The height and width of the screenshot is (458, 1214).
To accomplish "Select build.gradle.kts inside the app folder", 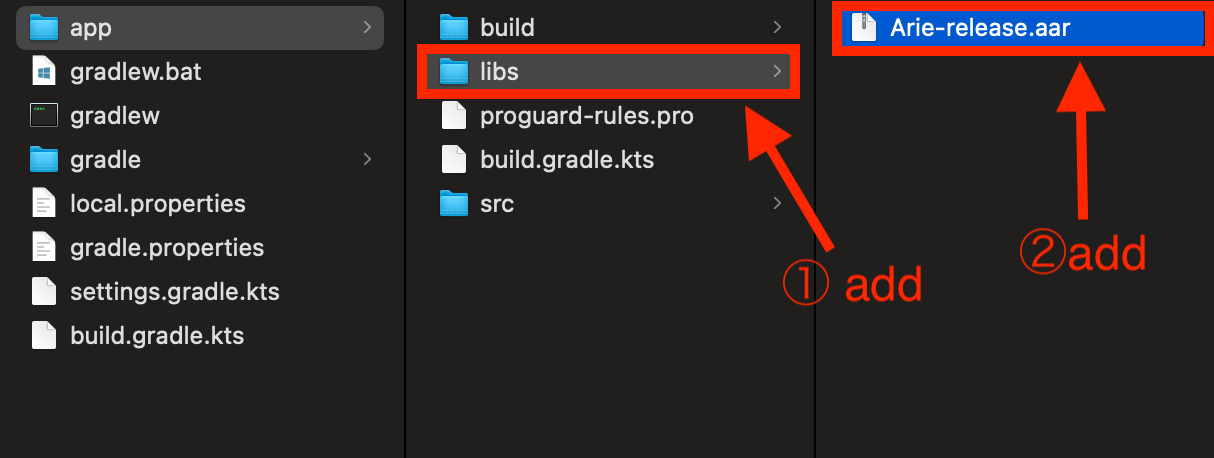I will 567,159.
